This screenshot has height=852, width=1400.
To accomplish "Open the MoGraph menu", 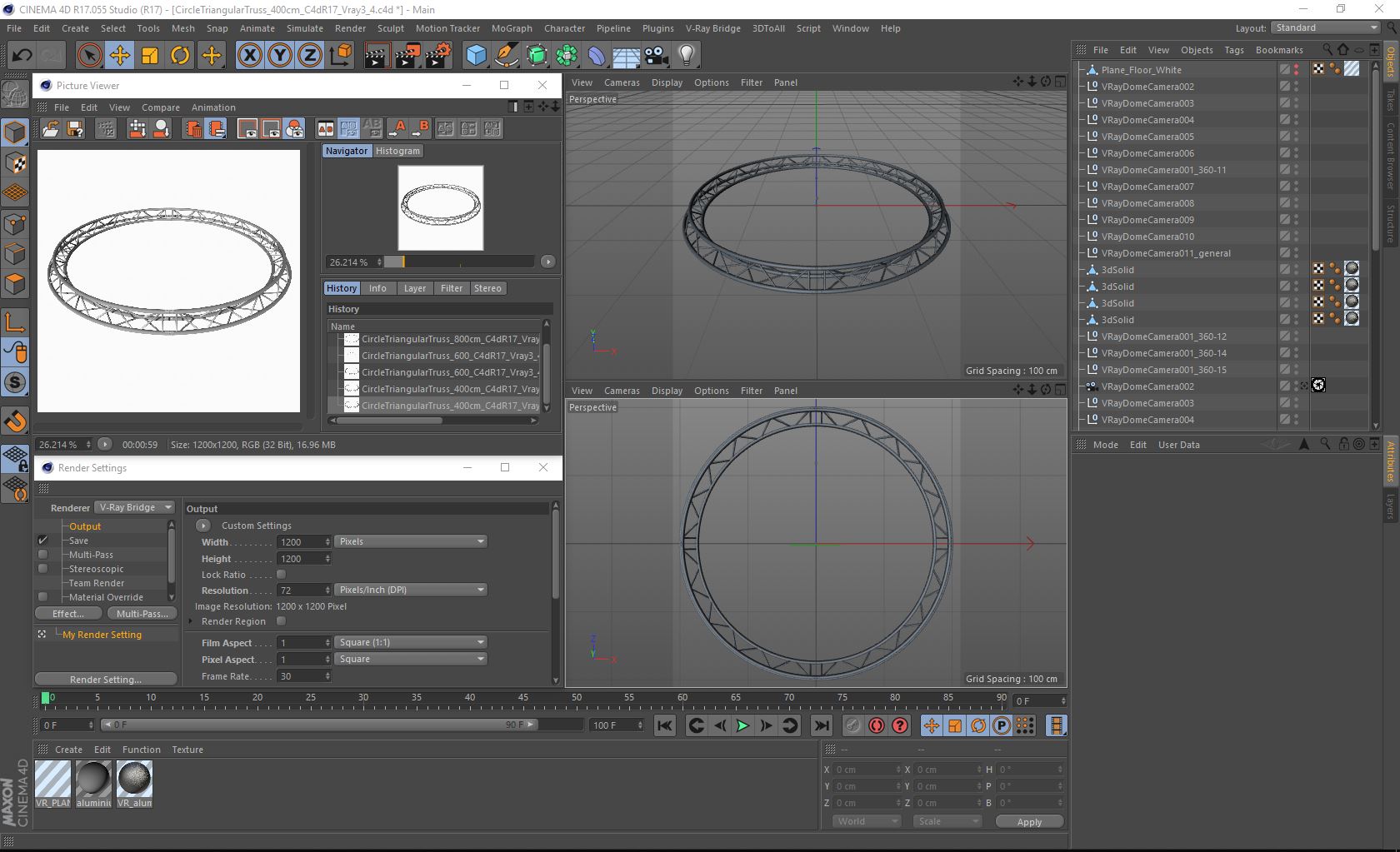I will coord(511,28).
